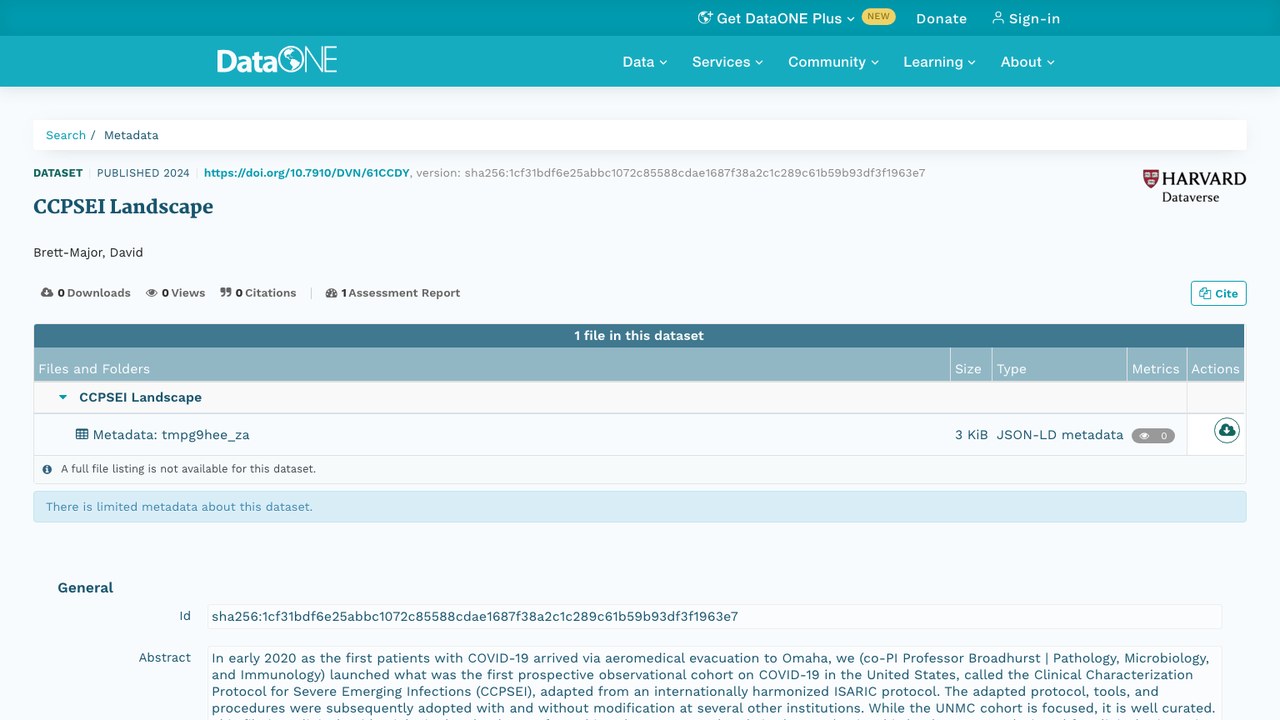Click the Id field sha256 value
Screen dimensions: 1280x720
point(714,616)
